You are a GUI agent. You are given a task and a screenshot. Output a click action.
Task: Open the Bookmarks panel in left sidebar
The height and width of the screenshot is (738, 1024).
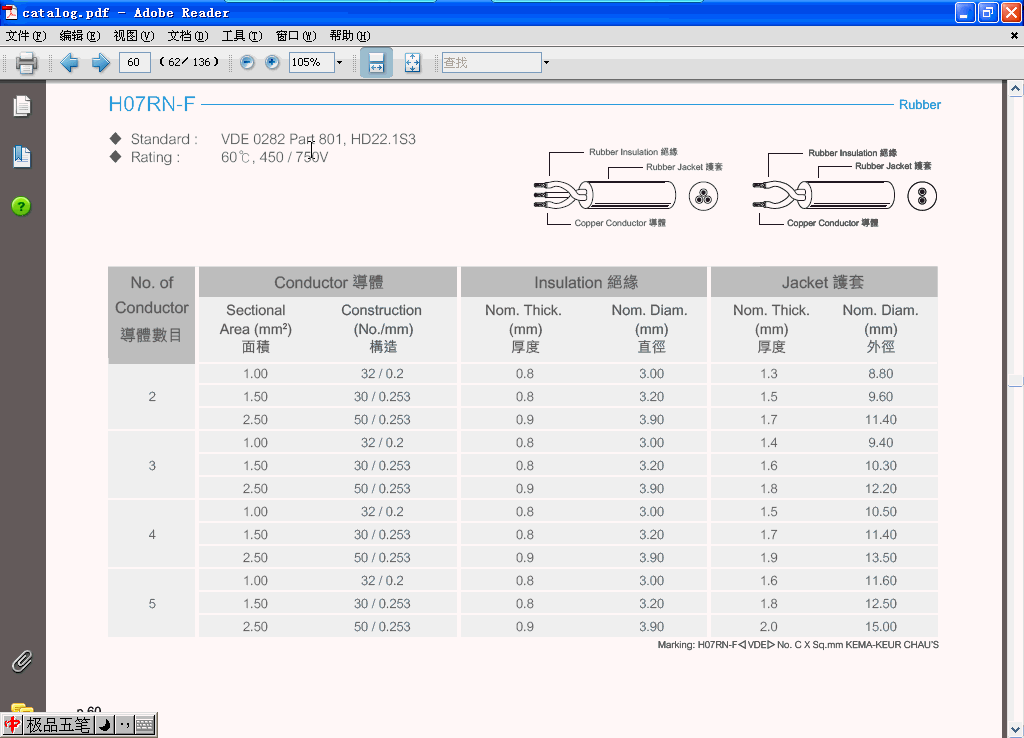[x=21, y=156]
